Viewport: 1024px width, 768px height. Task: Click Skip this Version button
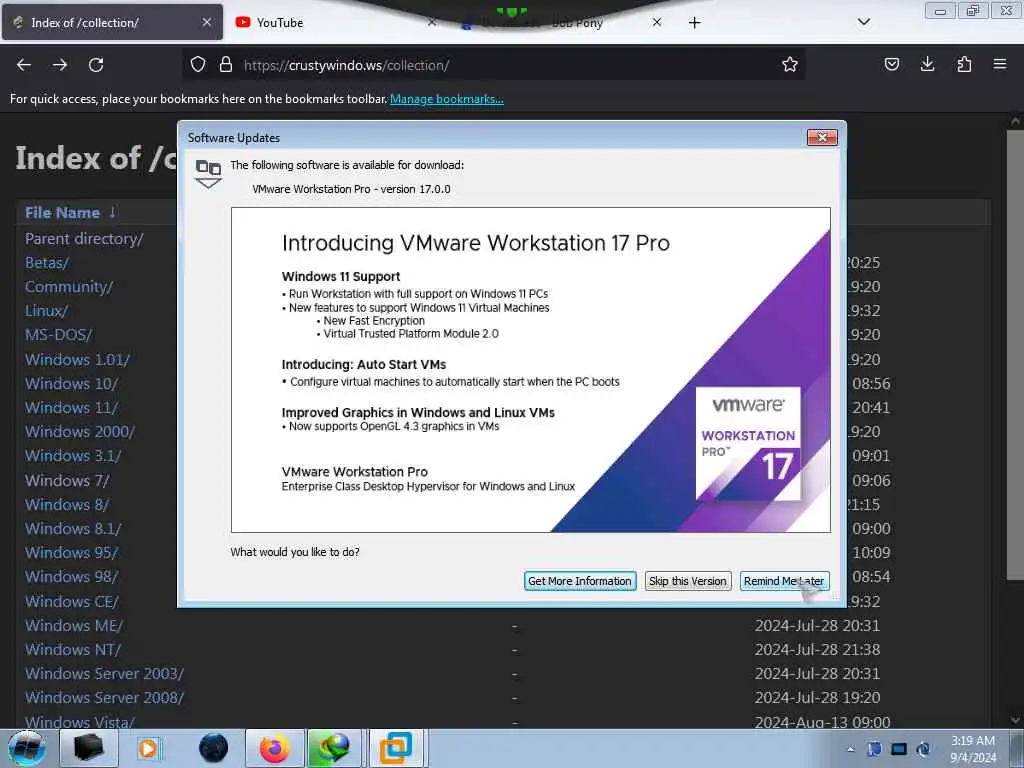click(688, 581)
